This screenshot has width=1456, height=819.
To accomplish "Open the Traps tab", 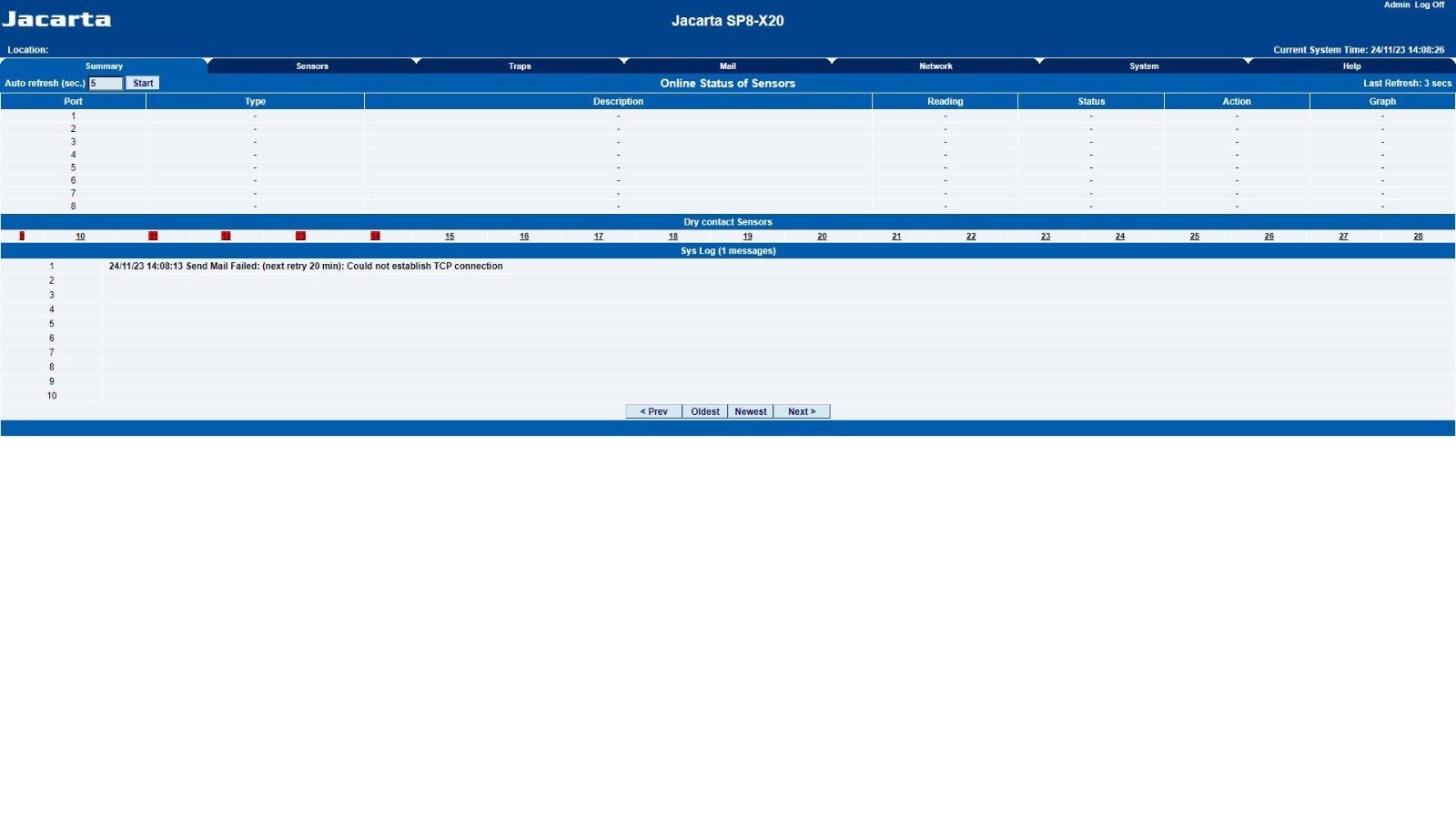I will click(x=520, y=66).
